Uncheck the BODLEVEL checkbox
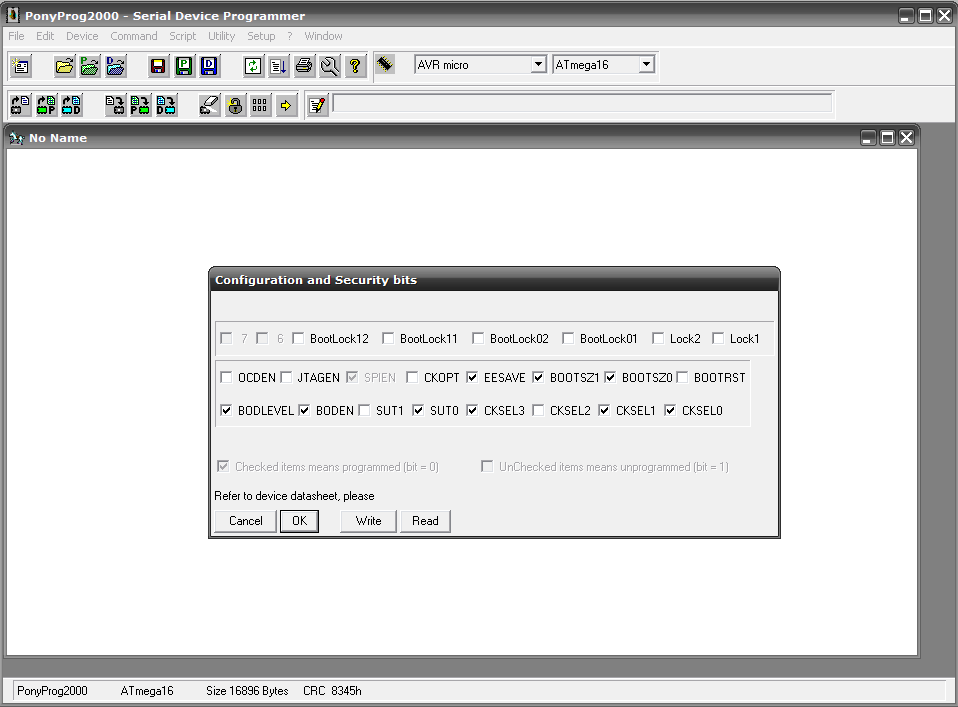Viewport: 958px width, 707px height. click(x=226, y=411)
